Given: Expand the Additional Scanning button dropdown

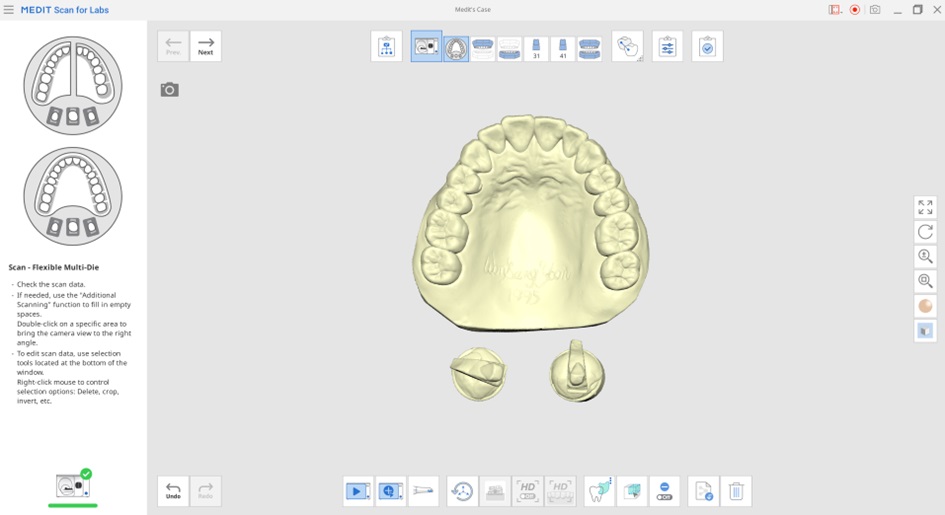Looking at the screenshot, I should click(400, 498).
